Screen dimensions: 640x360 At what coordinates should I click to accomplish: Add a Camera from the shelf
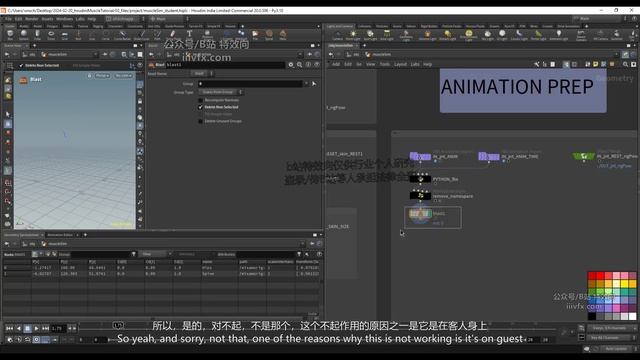(x=337, y=35)
